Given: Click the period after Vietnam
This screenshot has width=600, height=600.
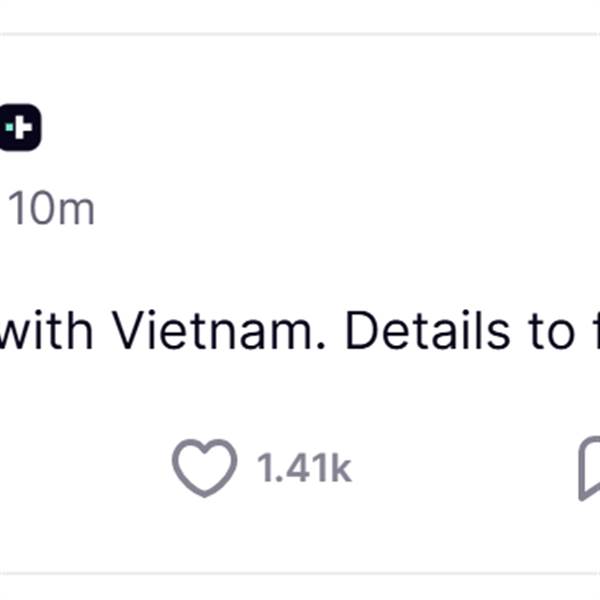Looking at the screenshot, I should [x=321, y=345].
